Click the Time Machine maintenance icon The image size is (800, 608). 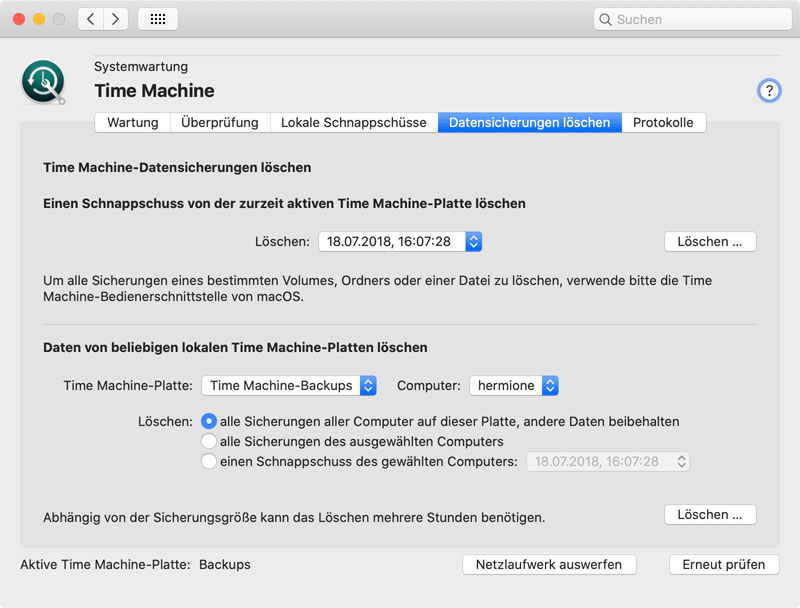tap(43, 82)
